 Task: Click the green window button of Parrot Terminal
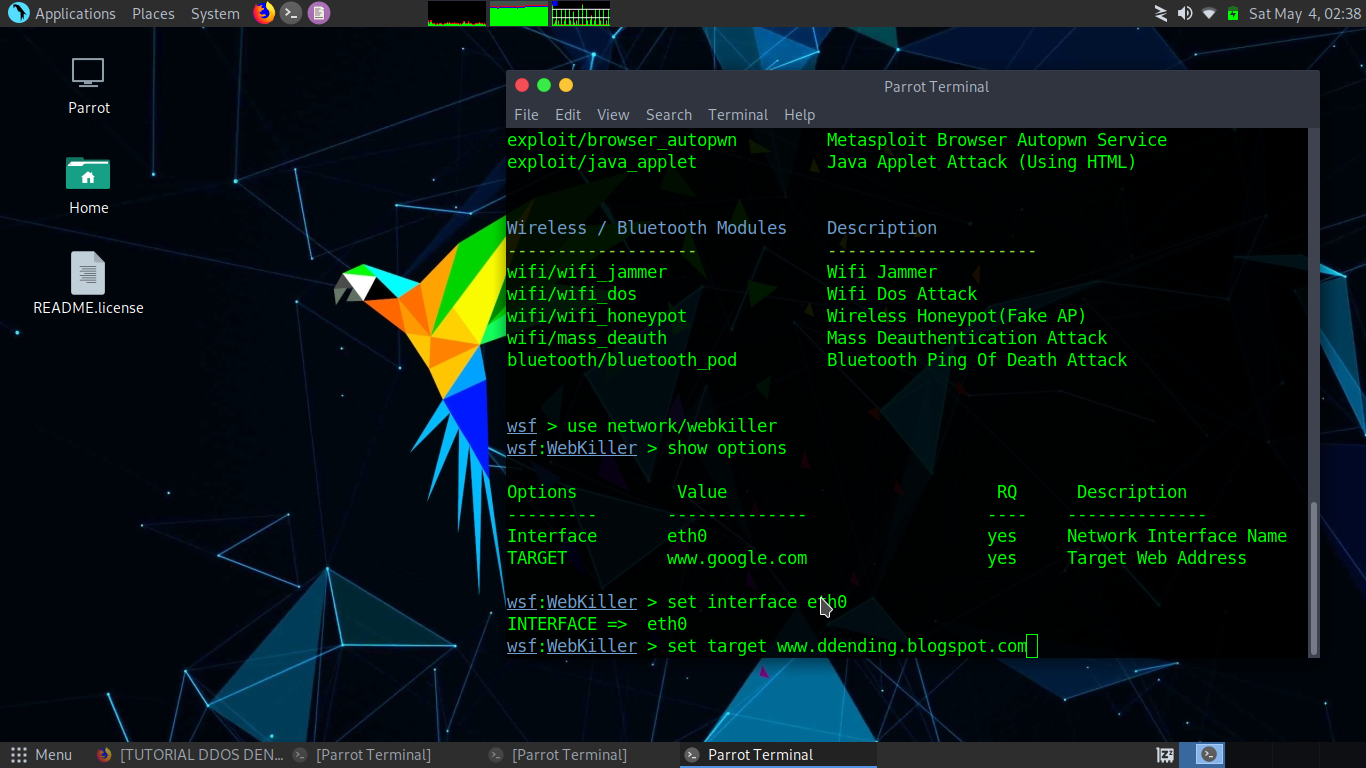coord(544,86)
